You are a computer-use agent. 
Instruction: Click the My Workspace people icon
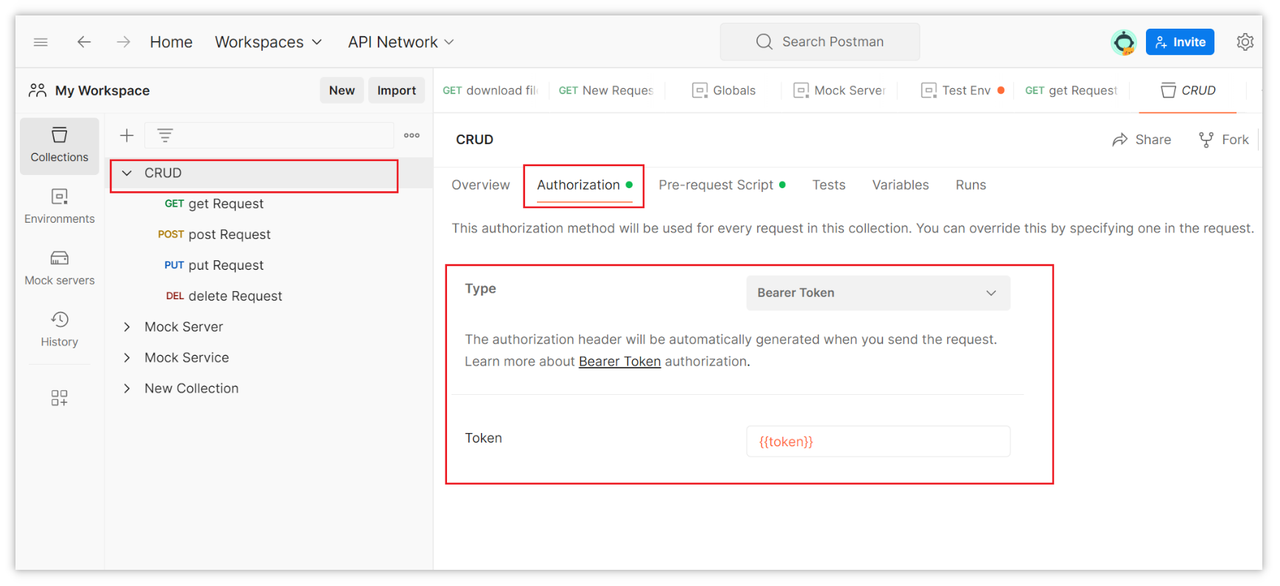click(38, 90)
